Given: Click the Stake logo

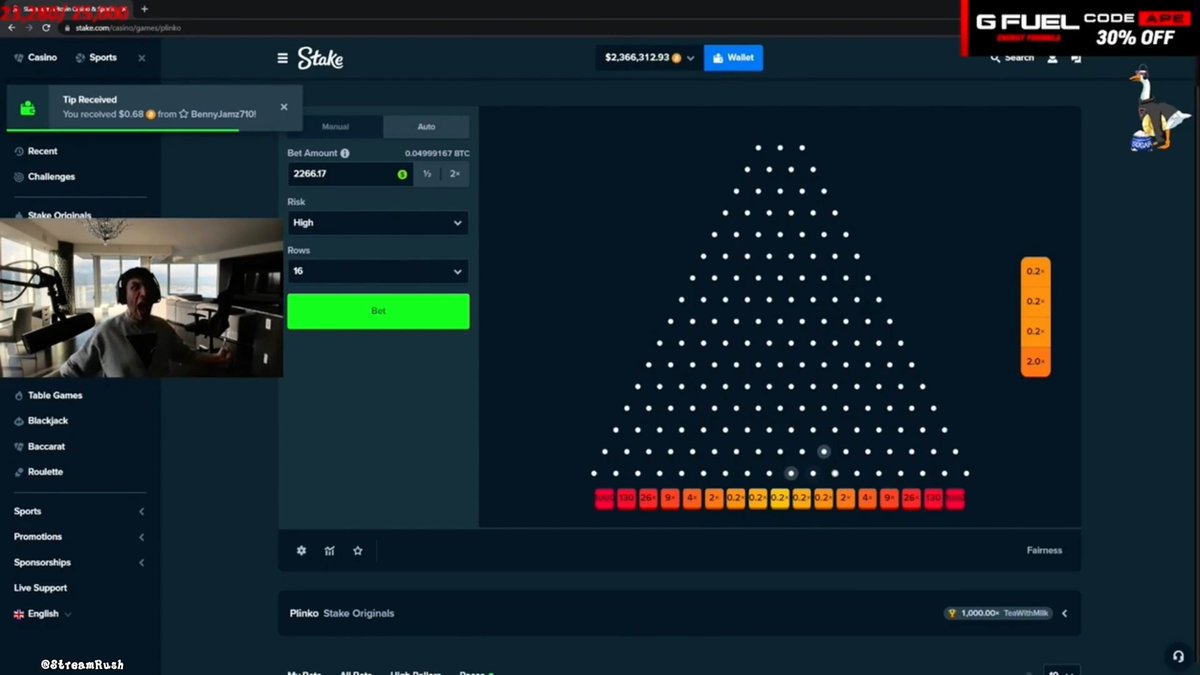Looking at the screenshot, I should [320, 58].
